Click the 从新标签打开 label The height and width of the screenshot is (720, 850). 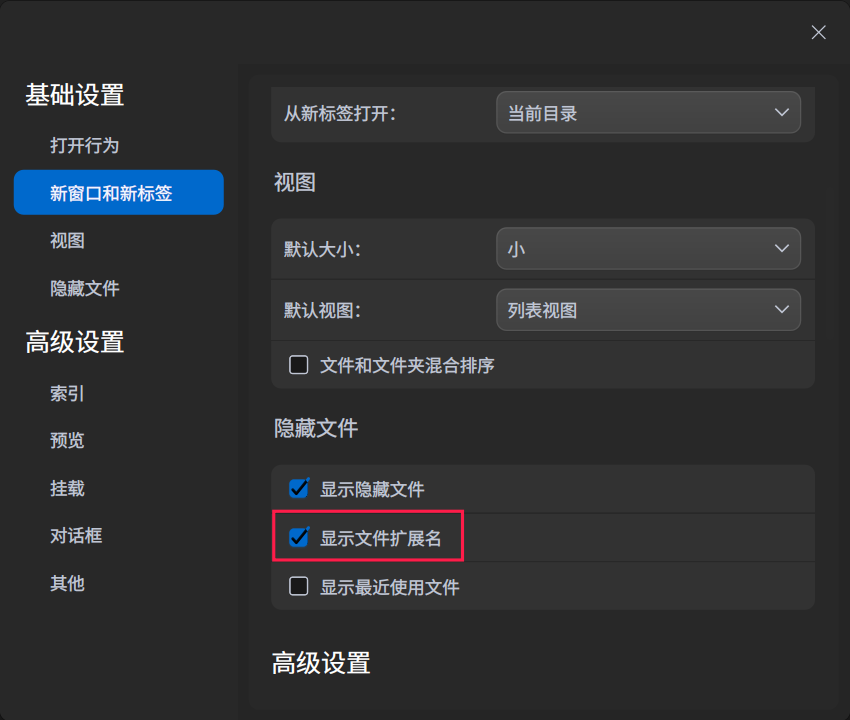tap(340, 113)
